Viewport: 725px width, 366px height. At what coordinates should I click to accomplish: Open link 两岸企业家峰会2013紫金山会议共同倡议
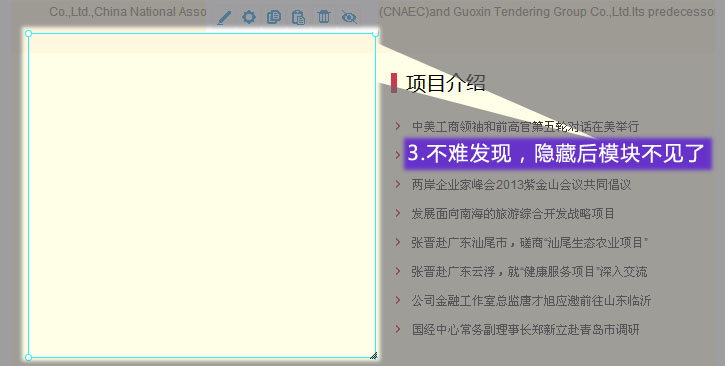point(521,184)
